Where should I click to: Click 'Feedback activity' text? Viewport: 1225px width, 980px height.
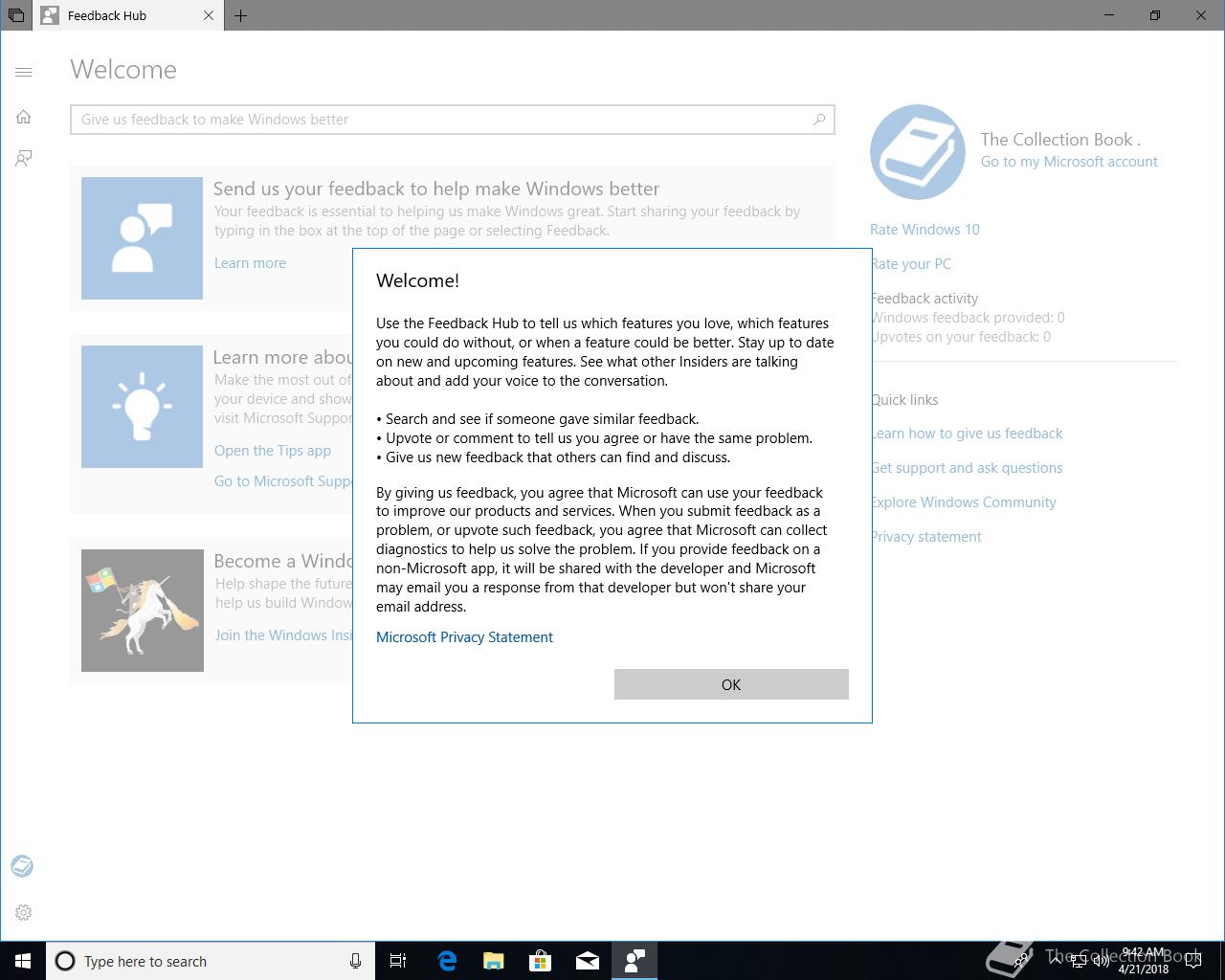[924, 299]
